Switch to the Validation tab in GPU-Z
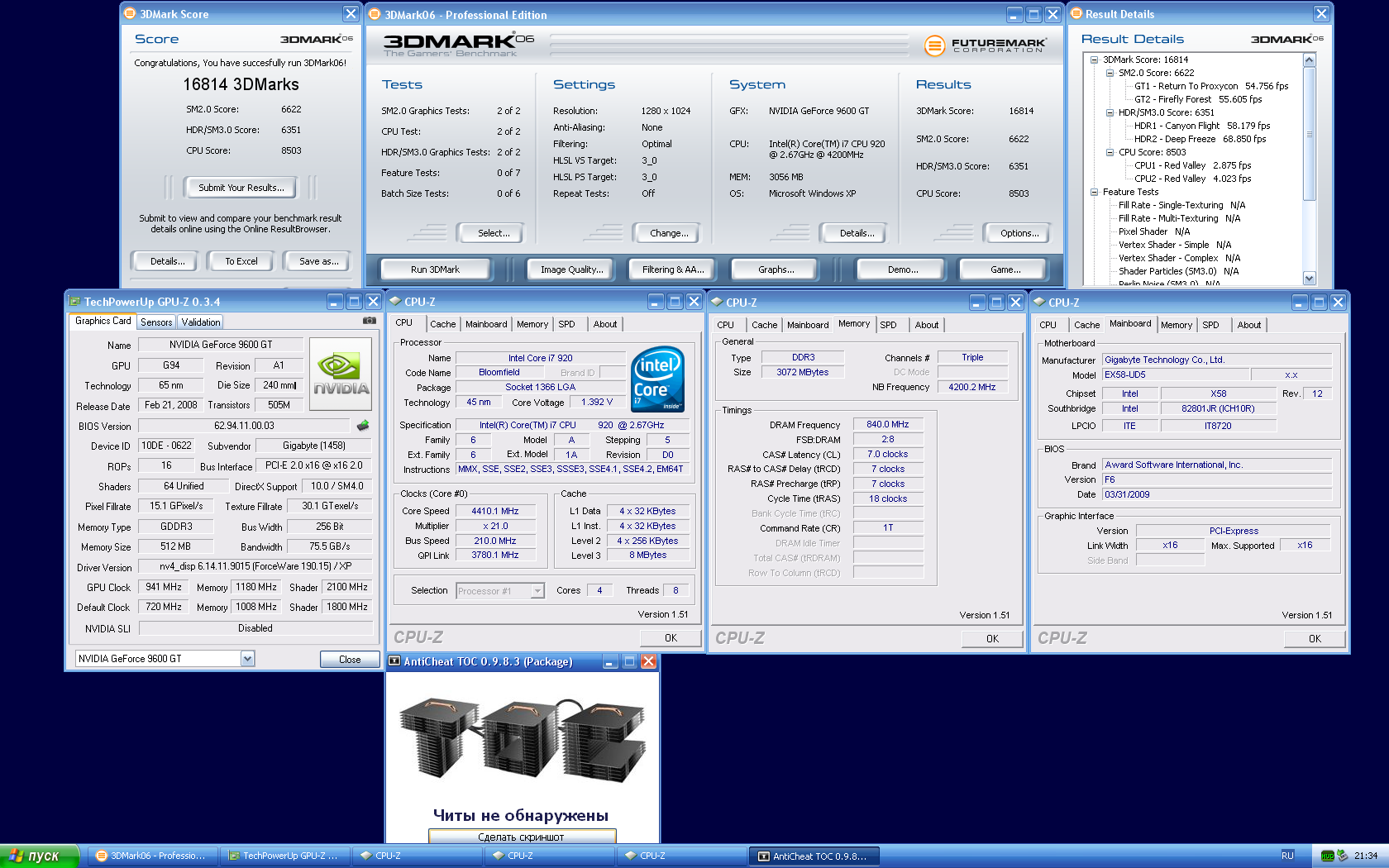This screenshot has height=868, width=1389. [x=201, y=322]
